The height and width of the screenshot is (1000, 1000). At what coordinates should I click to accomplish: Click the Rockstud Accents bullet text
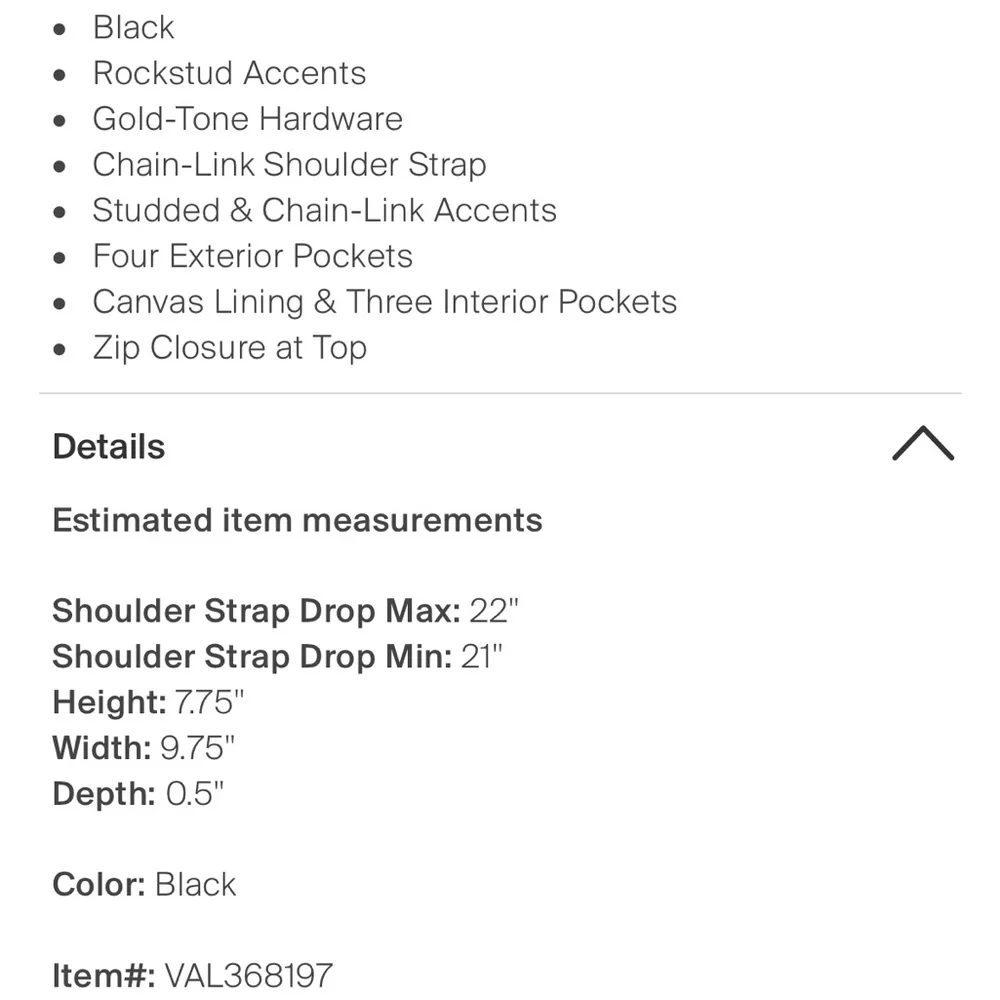pyautogui.click(x=229, y=73)
